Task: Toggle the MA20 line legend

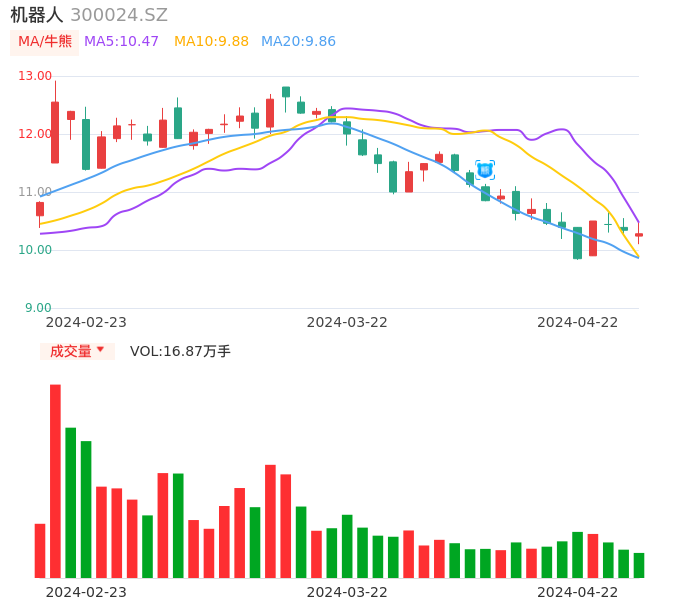Action: pos(298,42)
